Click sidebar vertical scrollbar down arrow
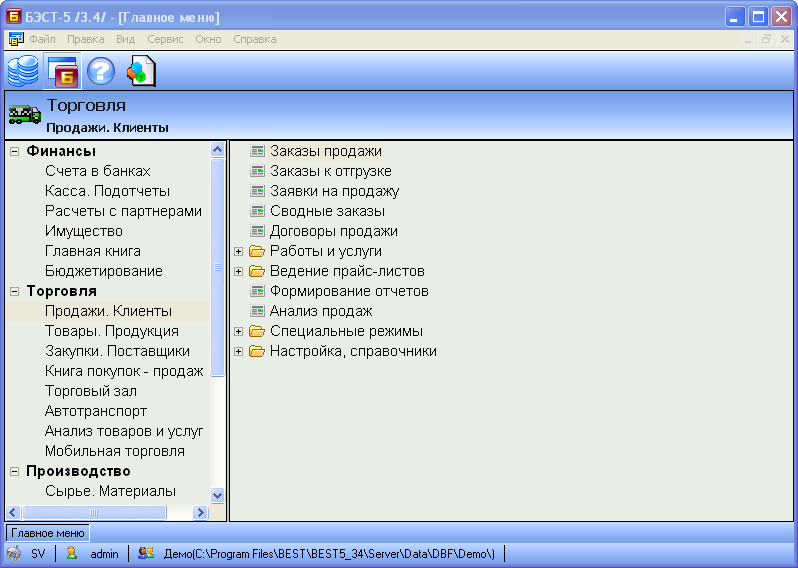This screenshot has width=798, height=568. click(218, 494)
